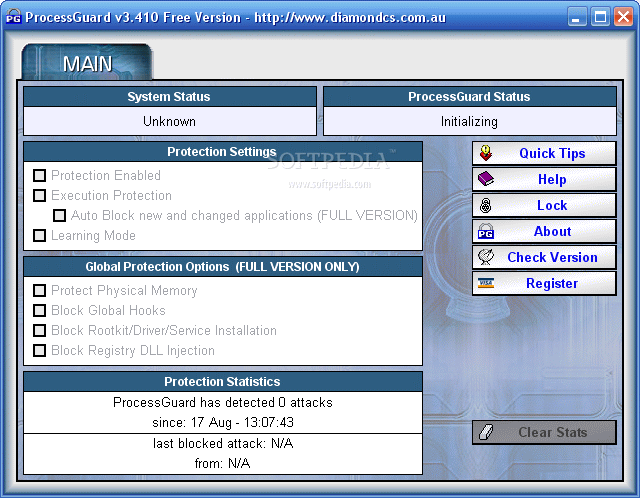Image resolution: width=640 pixels, height=498 pixels.
Task: Maximize the ProcessGuard window
Action: coord(600,17)
